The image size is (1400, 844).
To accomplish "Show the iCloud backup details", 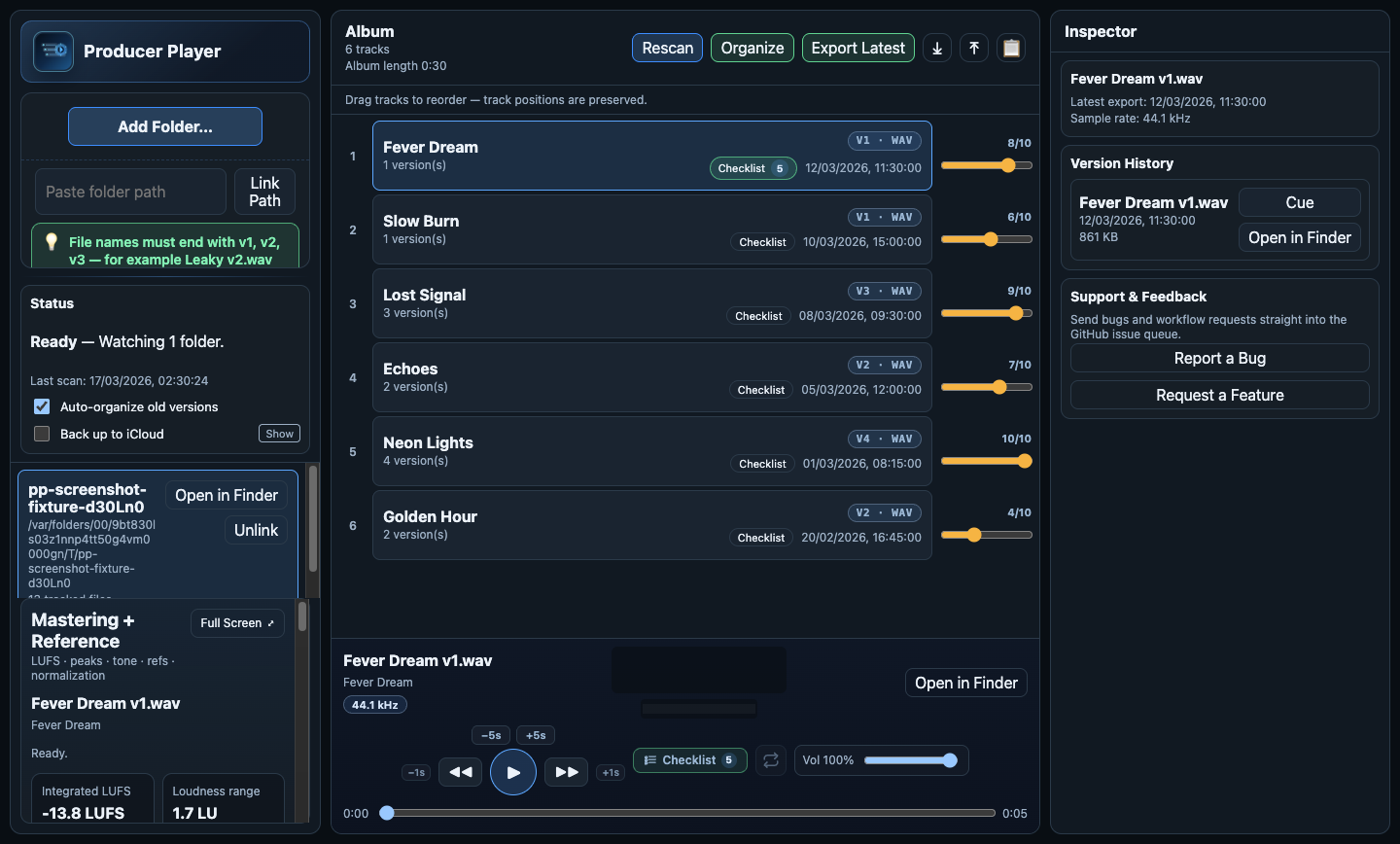I will pos(279,433).
